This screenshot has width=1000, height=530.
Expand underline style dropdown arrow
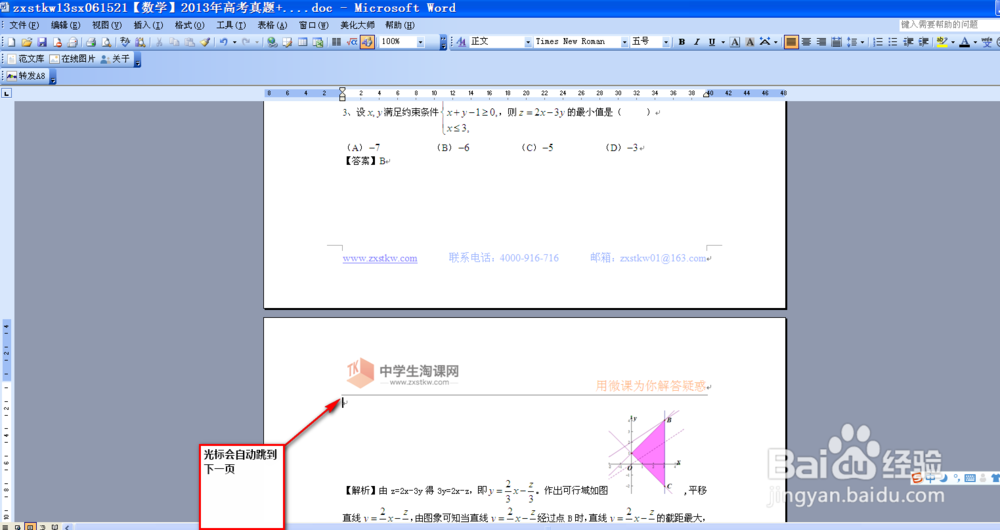click(x=723, y=42)
